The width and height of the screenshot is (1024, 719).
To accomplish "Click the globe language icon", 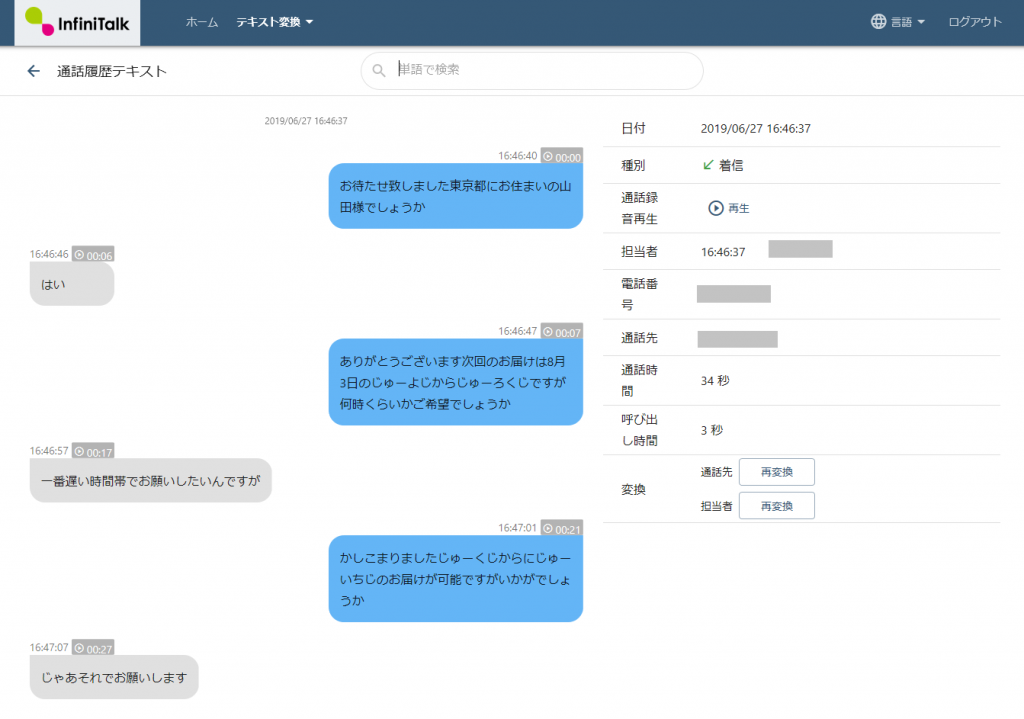I will [x=879, y=22].
